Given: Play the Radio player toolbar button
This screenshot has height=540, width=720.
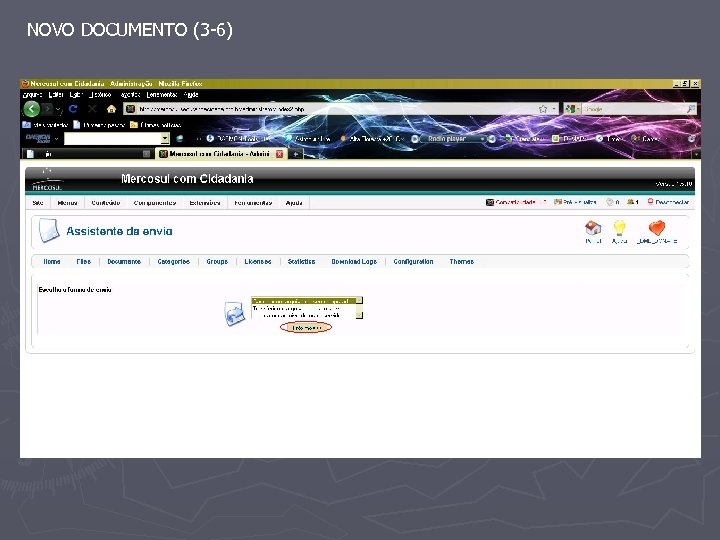Looking at the screenshot, I should 415,139.
